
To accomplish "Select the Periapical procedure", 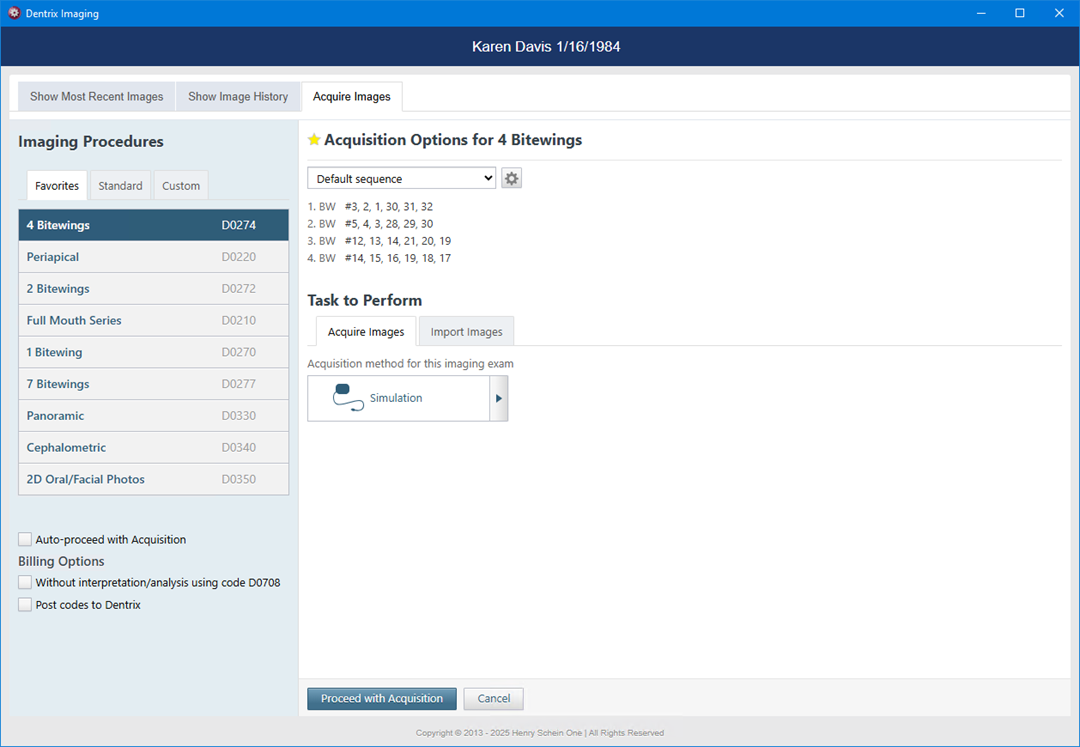I will click(x=154, y=257).
